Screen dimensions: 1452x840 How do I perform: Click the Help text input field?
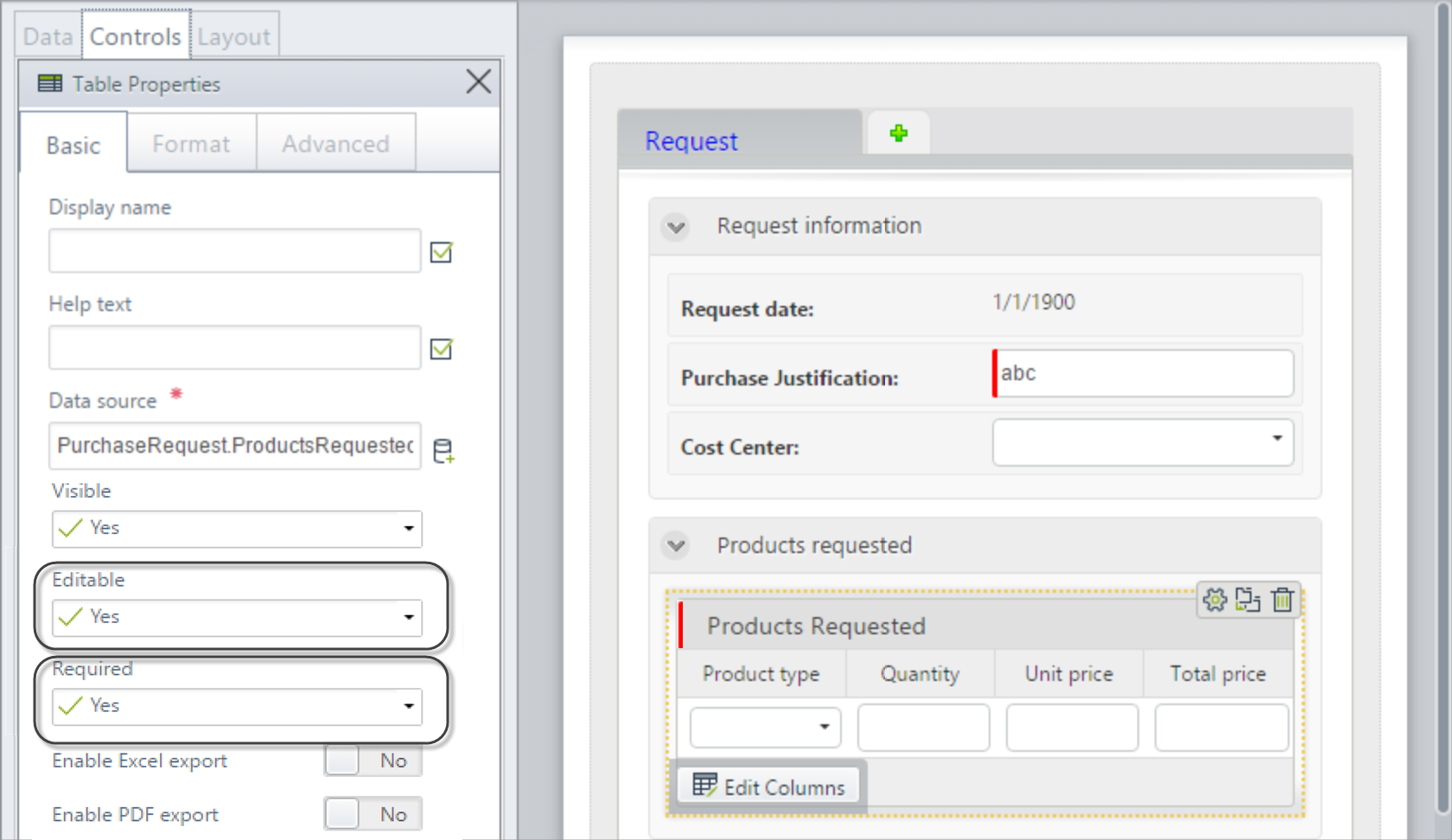tap(235, 348)
